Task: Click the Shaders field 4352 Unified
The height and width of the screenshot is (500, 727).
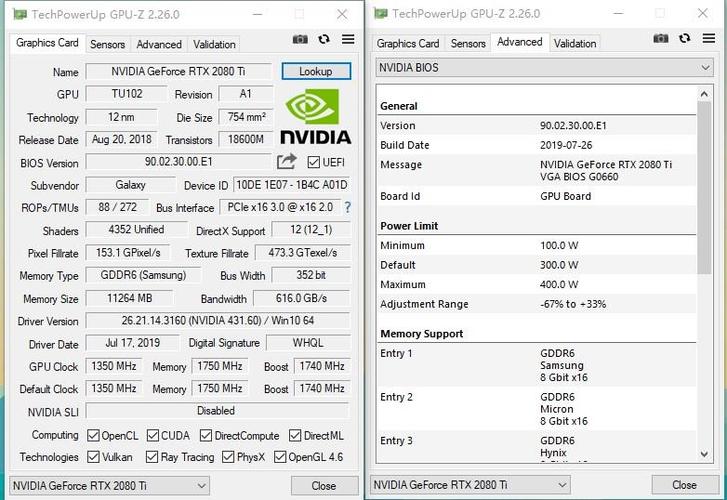Action: point(136,230)
